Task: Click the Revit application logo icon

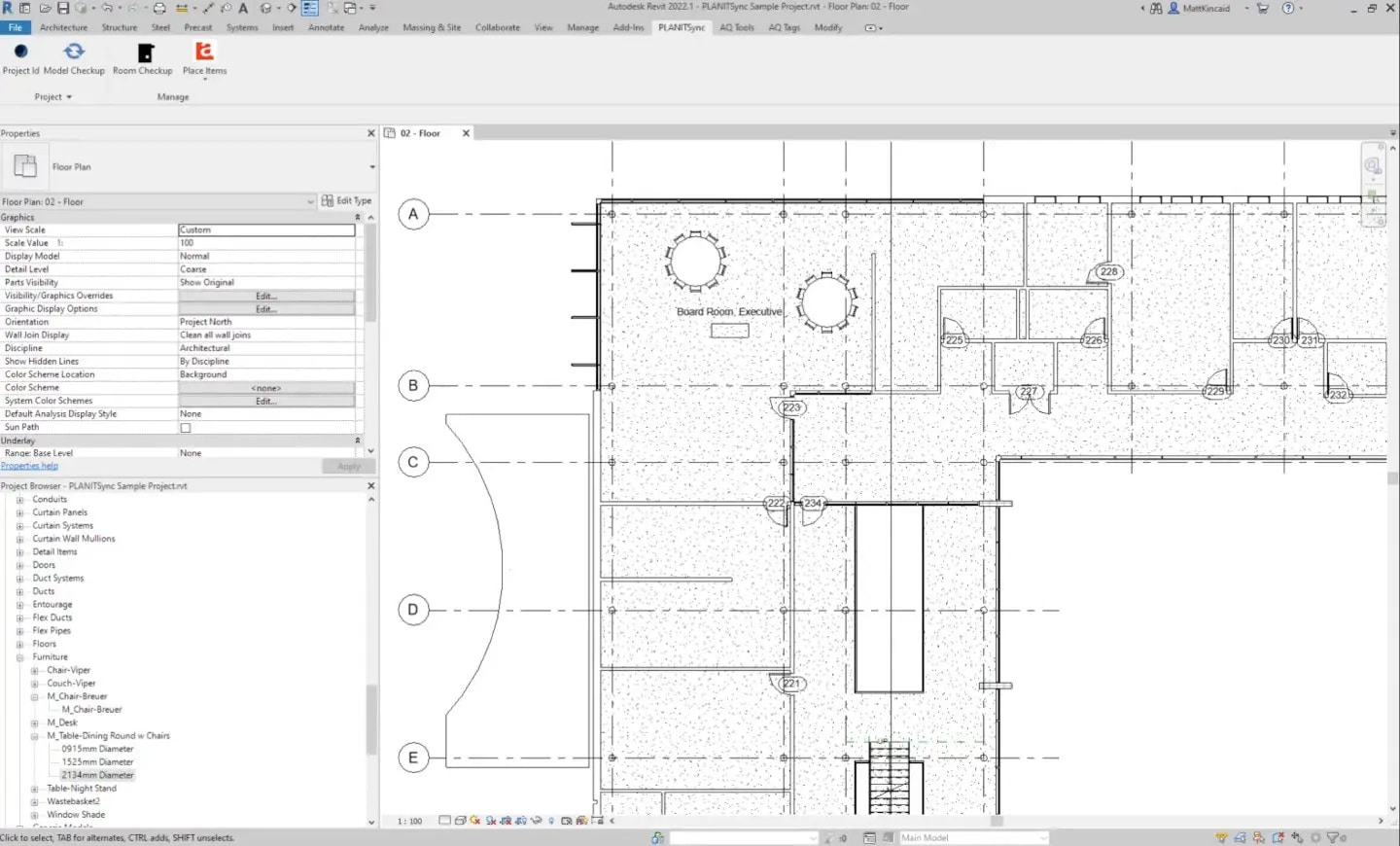Action: click(x=8, y=8)
